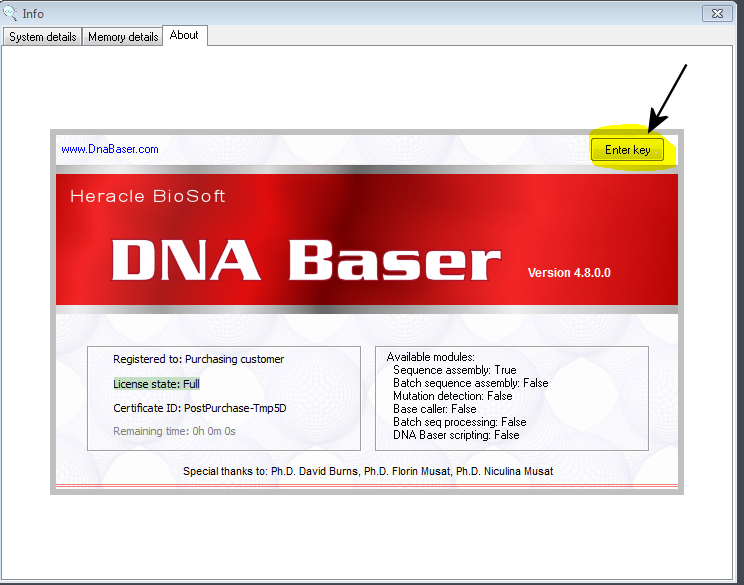Click 'Certificate ID: PostPurchase-Tmp5D' text

(x=200, y=408)
